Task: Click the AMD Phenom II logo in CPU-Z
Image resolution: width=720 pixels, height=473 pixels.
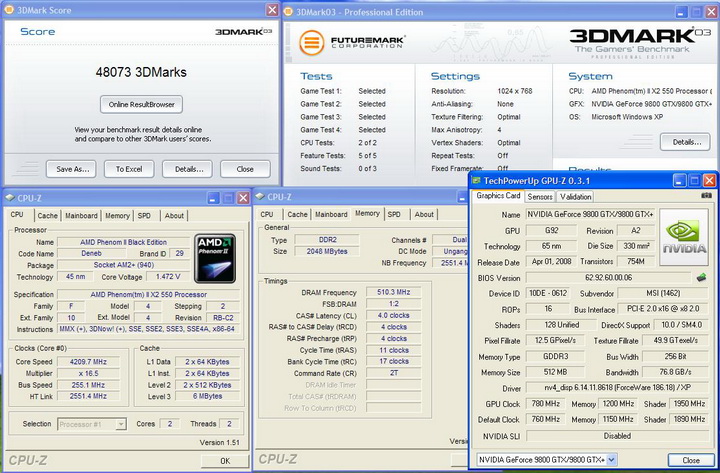Action: point(215,259)
